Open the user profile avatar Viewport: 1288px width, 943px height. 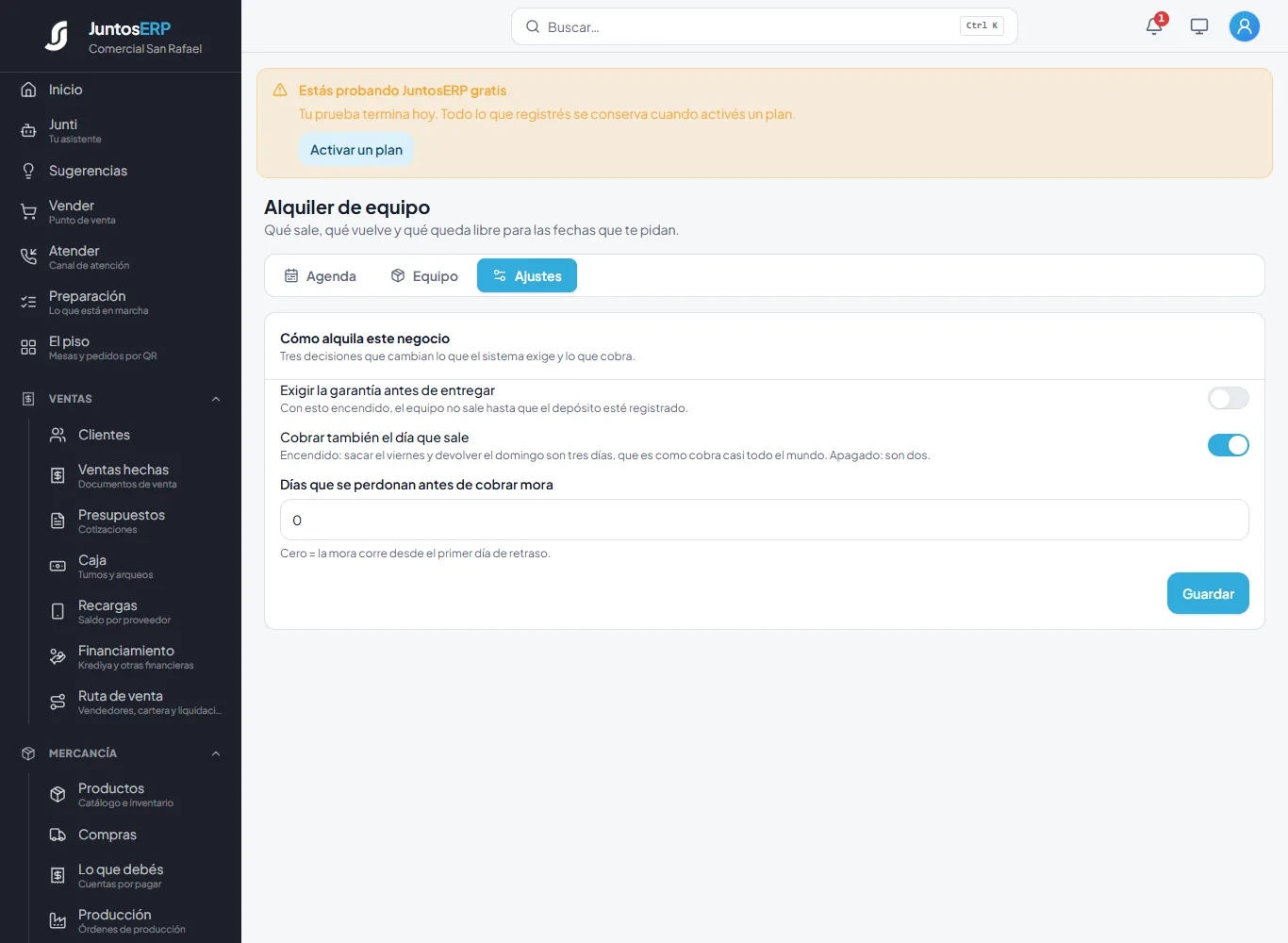pos(1245,26)
